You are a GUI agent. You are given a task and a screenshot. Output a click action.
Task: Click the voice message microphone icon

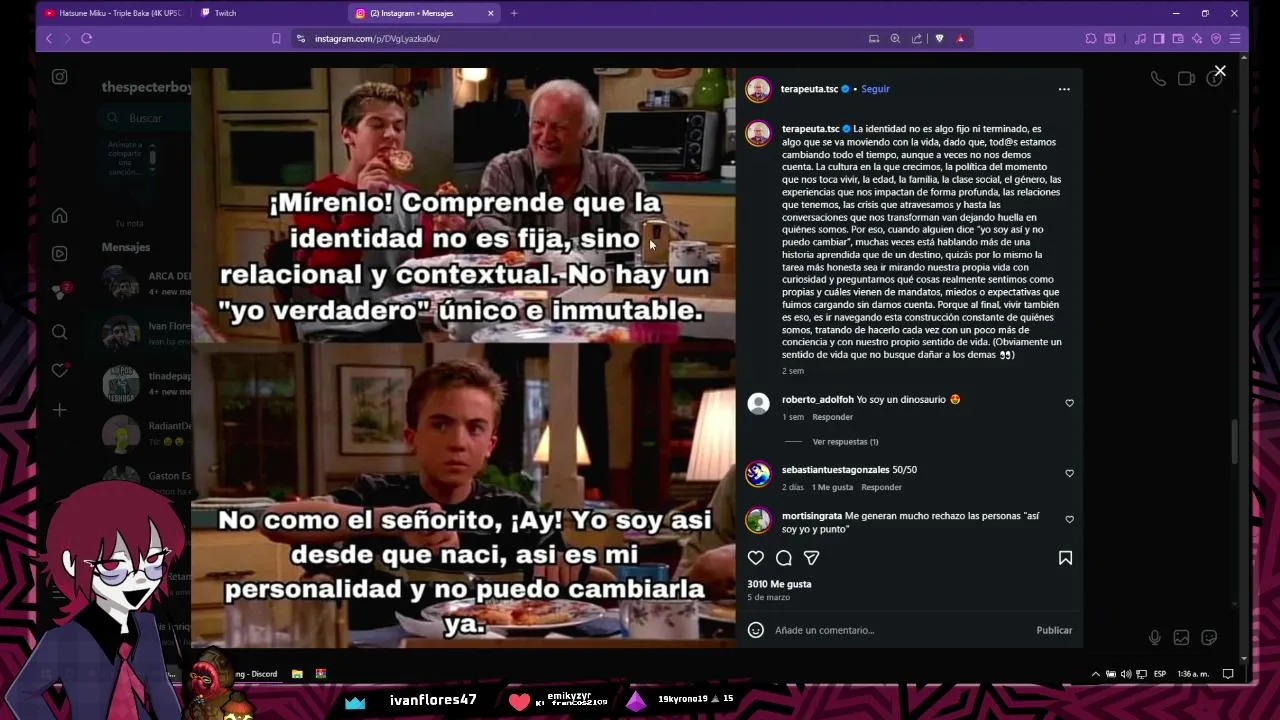tap(1154, 637)
